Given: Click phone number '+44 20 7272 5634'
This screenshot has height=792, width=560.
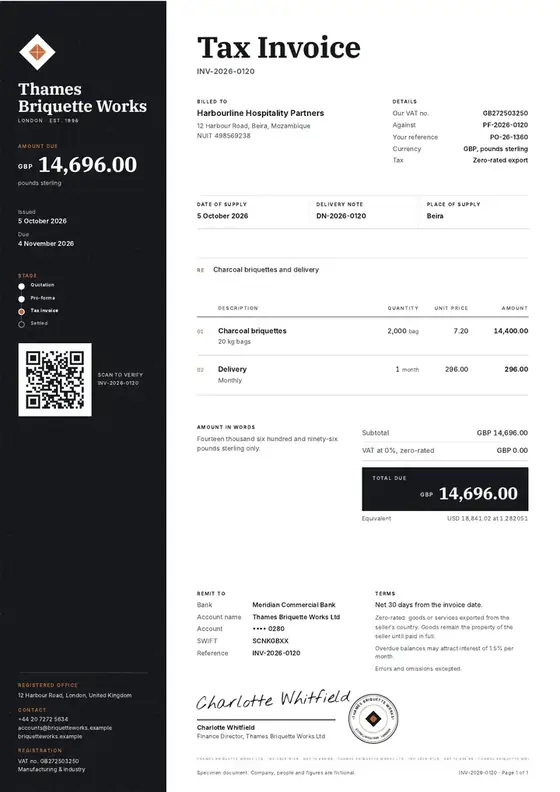Looking at the screenshot, I should click(x=43, y=719).
